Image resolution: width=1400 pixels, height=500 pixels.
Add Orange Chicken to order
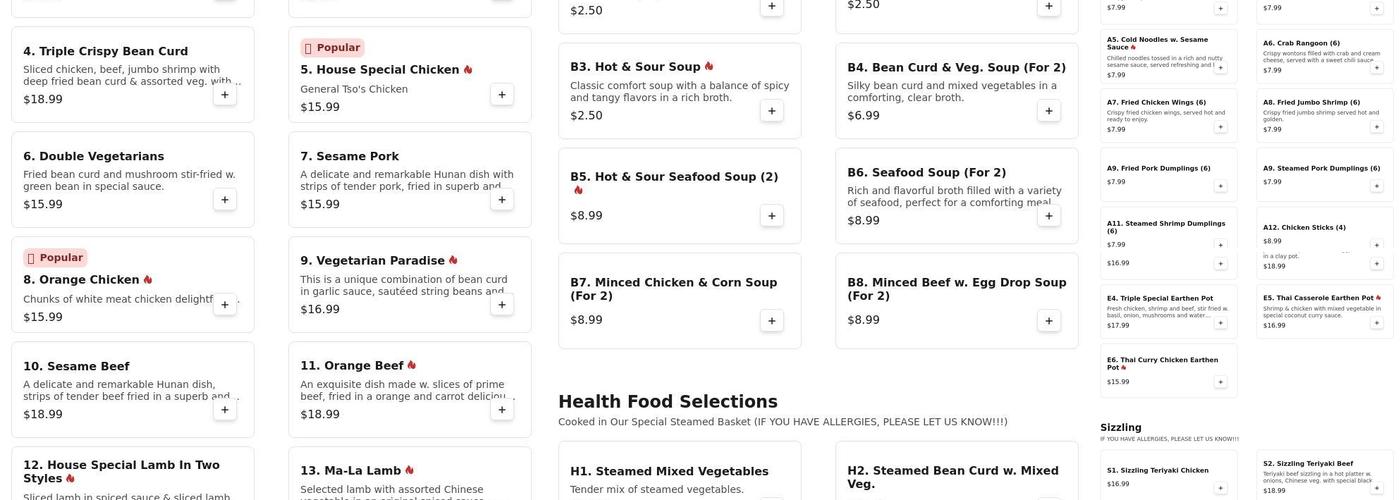(225, 305)
